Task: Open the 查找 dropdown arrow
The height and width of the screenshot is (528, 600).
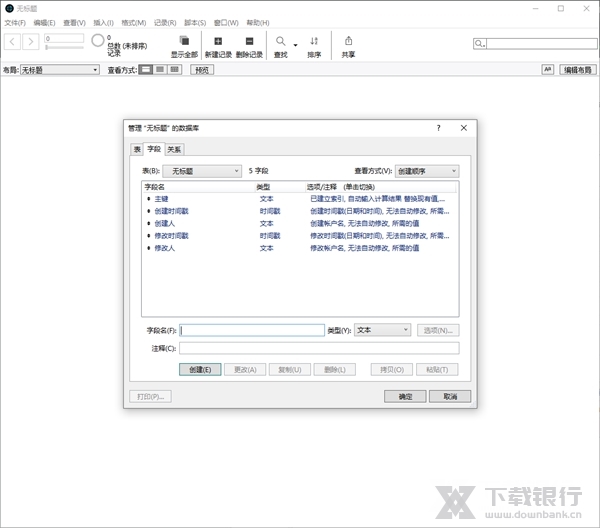Action: point(295,45)
